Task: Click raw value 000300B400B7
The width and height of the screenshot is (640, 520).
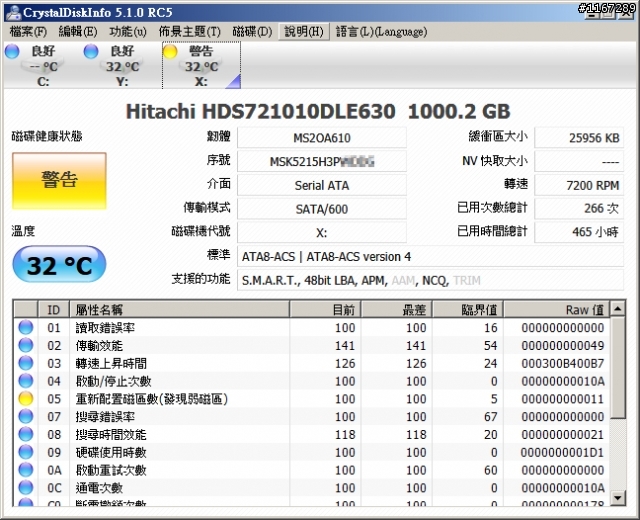Action: [562, 363]
